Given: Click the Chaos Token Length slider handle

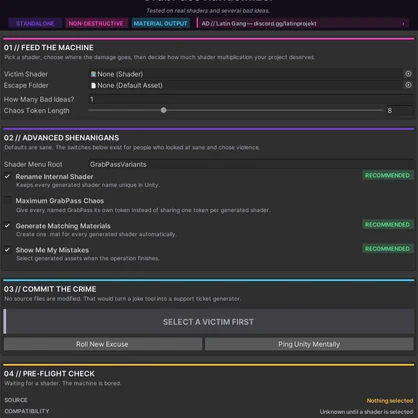Looking at the screenshot, I should [x=163, y=110].
